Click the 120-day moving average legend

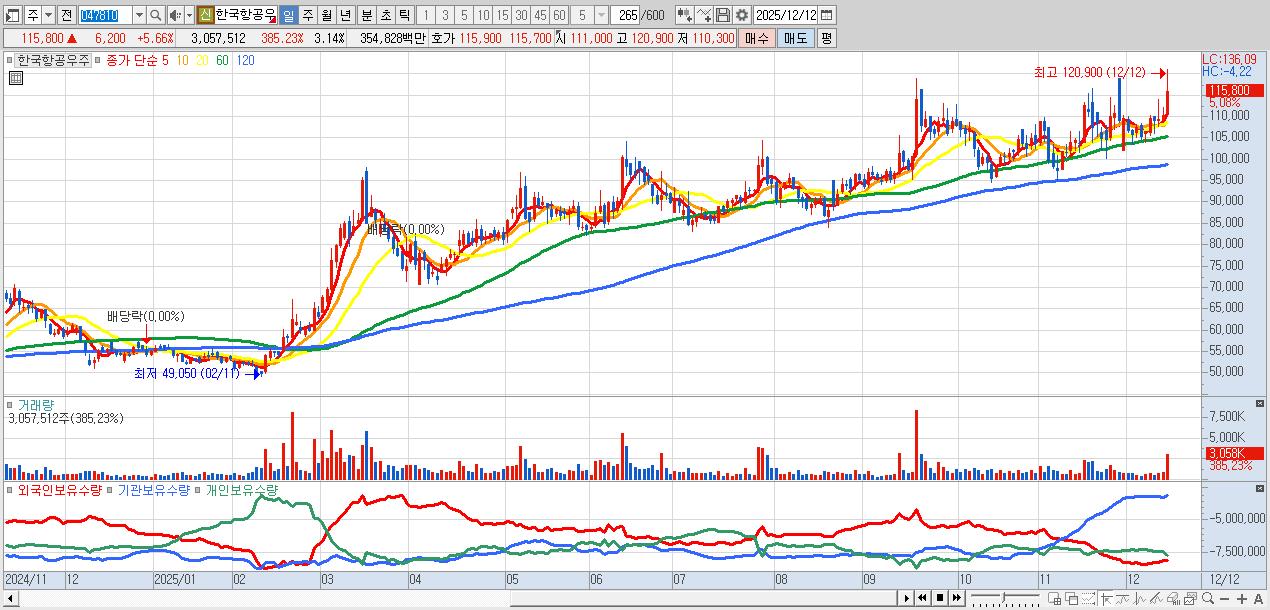(x=245, y=60)
